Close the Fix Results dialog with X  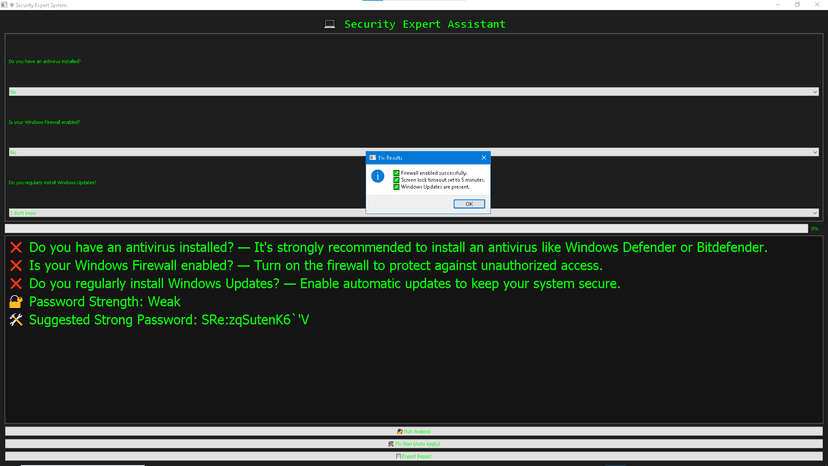(x=484, y=157)
